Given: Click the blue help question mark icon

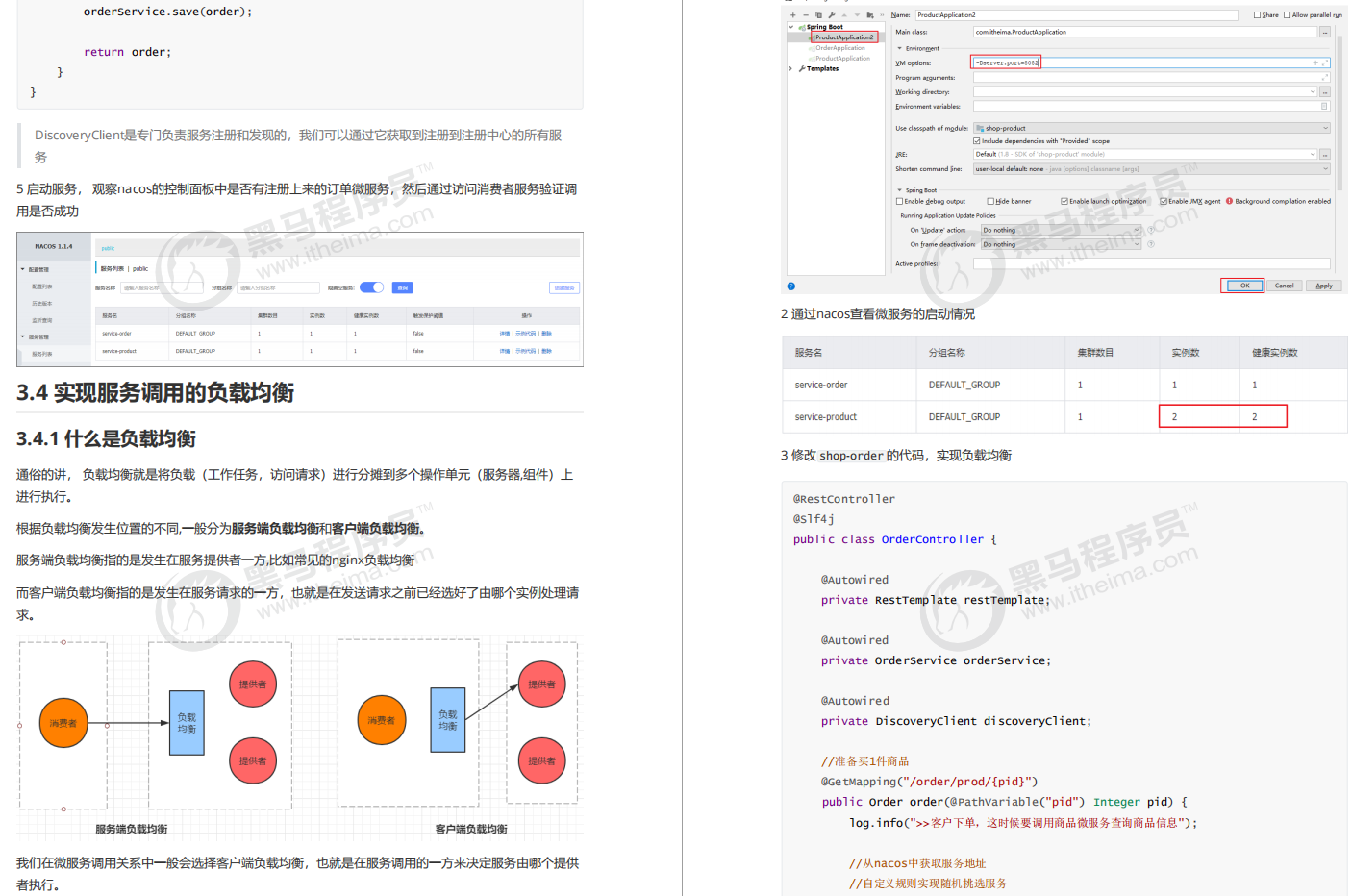Looking at the screenshot, I should coord(791,286).
